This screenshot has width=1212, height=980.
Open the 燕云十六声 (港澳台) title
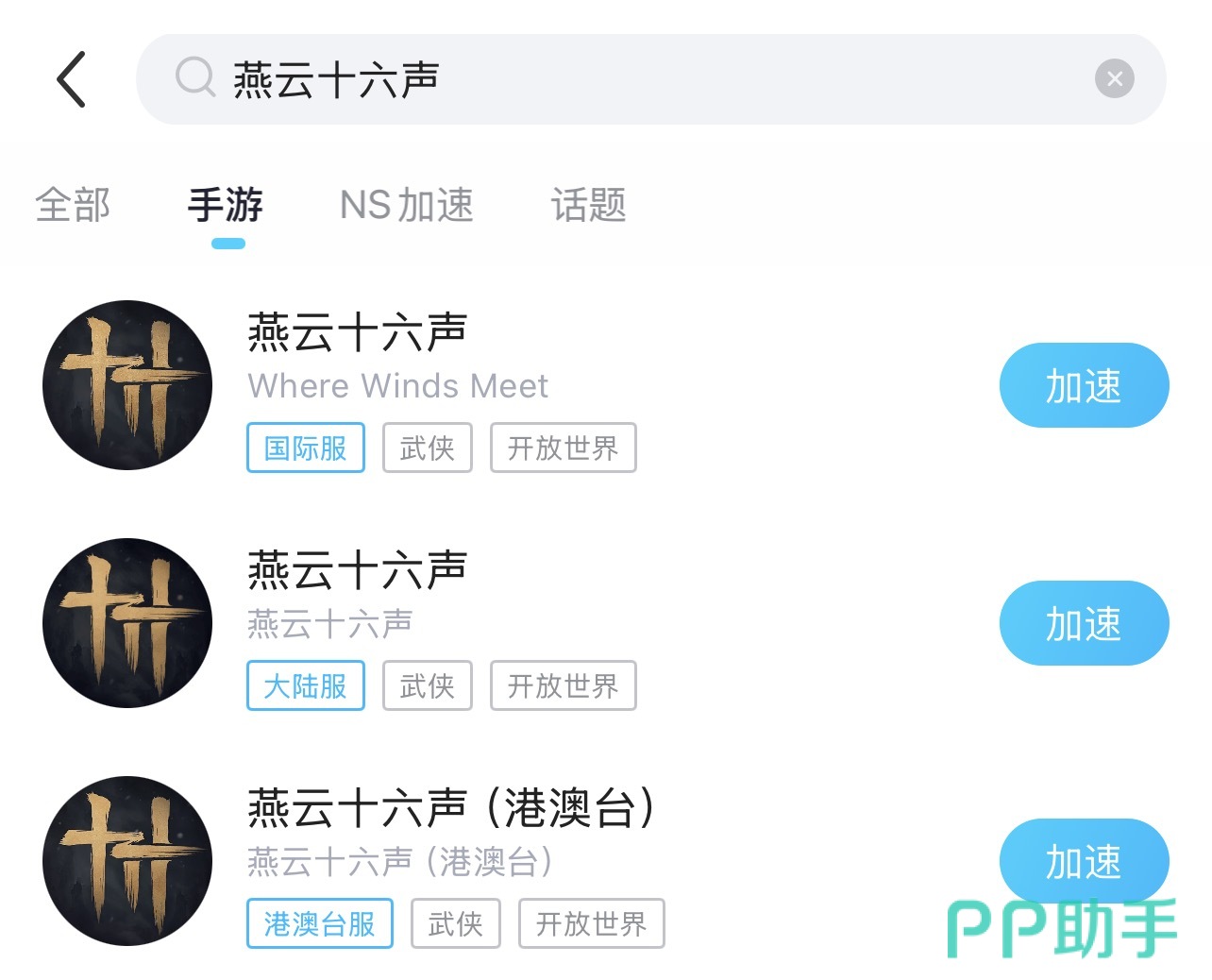(x=451, y=808)
